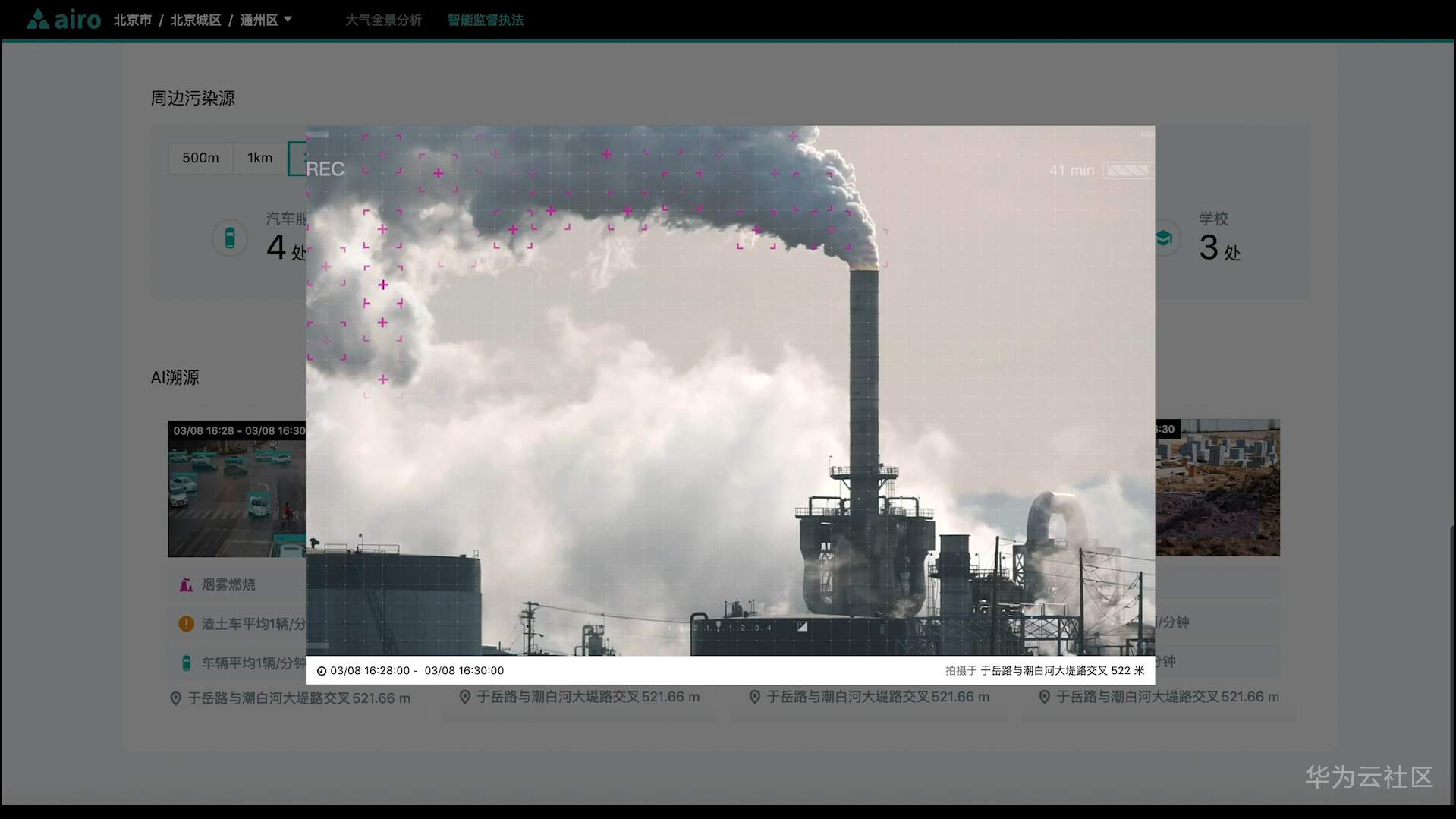Screen dimensions: 1456x819
Task: Click the AI溯源 section heading
Action: click(x=175, y=377)
